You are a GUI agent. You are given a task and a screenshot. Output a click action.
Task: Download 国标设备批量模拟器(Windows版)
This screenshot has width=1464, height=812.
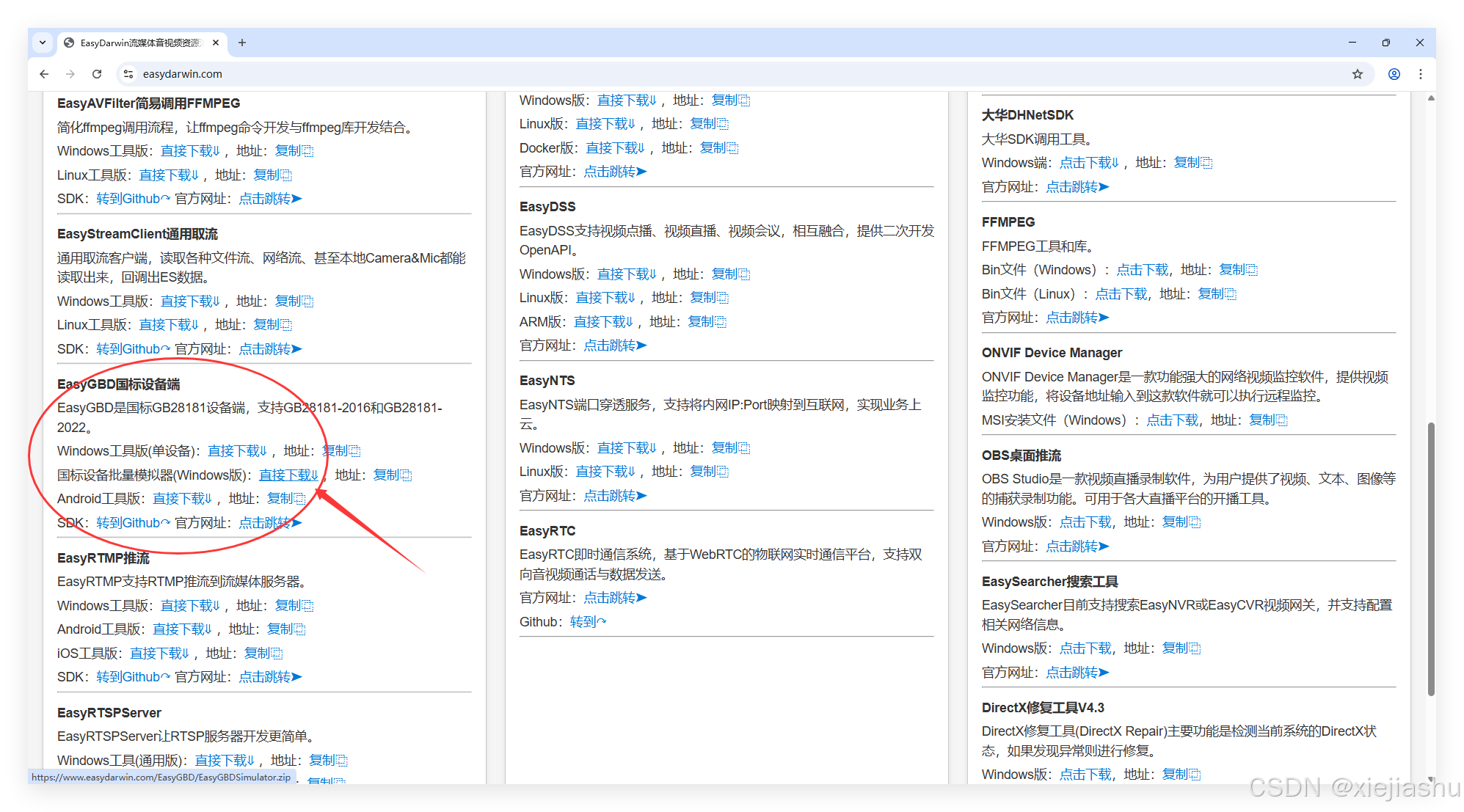(288, 475)
